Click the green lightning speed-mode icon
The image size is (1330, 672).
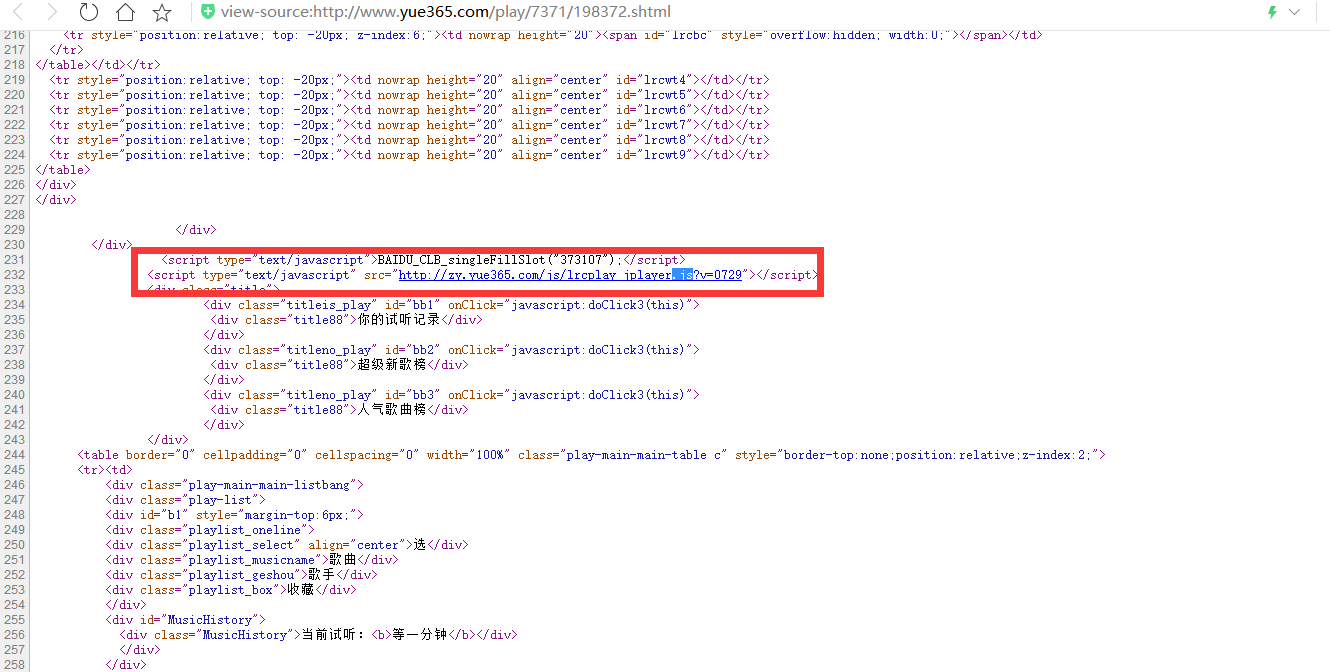click(x=1272, y=13)
